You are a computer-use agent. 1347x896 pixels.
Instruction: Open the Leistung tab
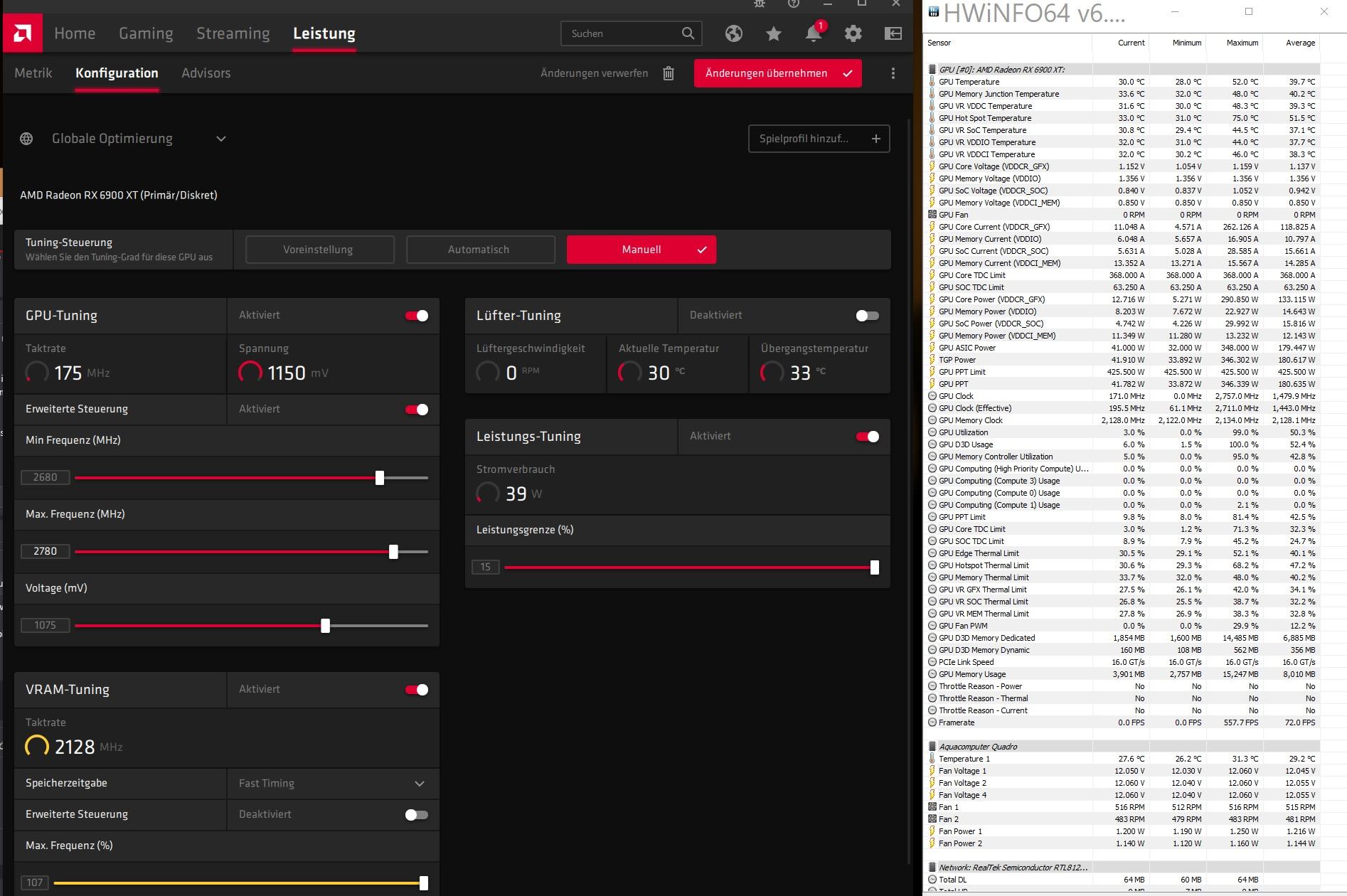324,33
